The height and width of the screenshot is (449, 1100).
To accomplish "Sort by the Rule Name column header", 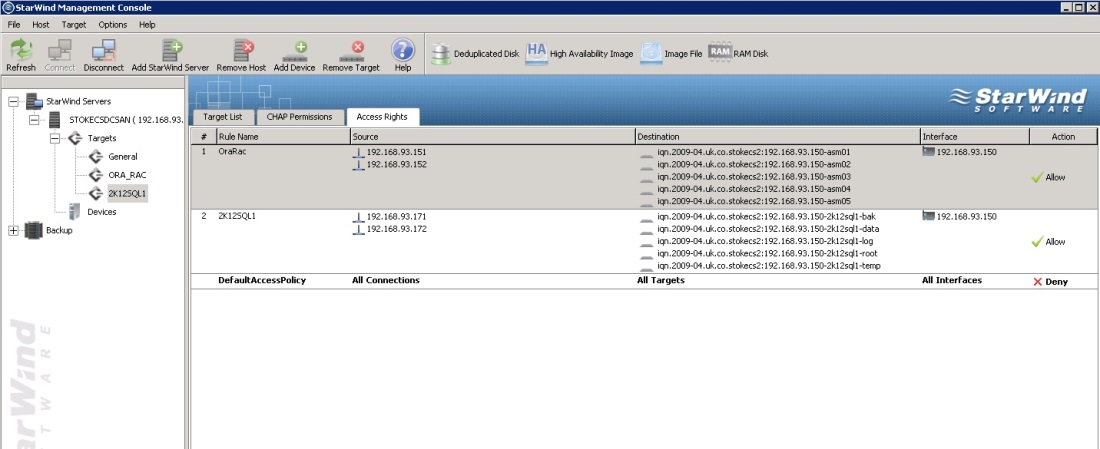I will coord(283,137).
